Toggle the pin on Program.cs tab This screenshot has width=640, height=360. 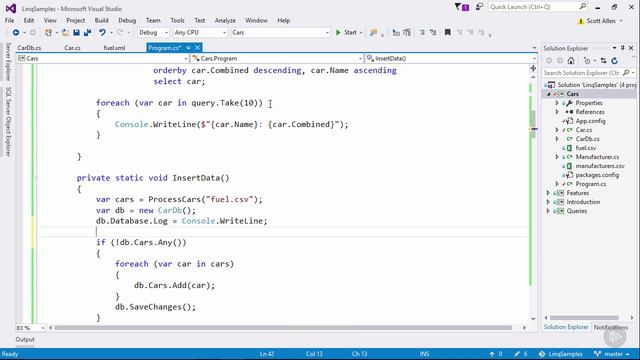point(189,48)
